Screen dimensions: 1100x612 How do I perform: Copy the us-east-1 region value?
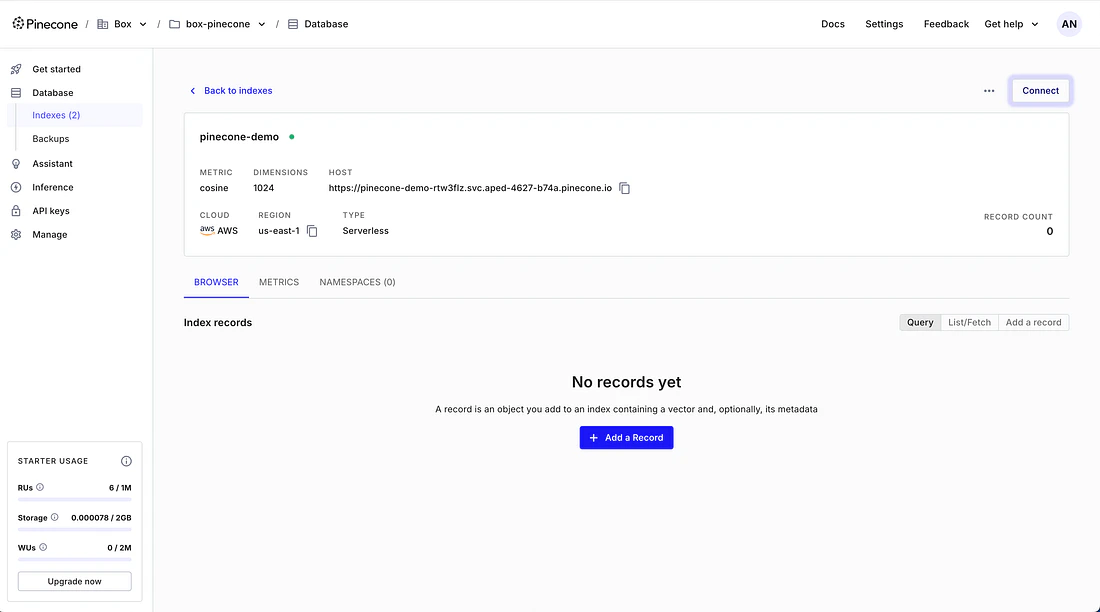click(312, 231)
